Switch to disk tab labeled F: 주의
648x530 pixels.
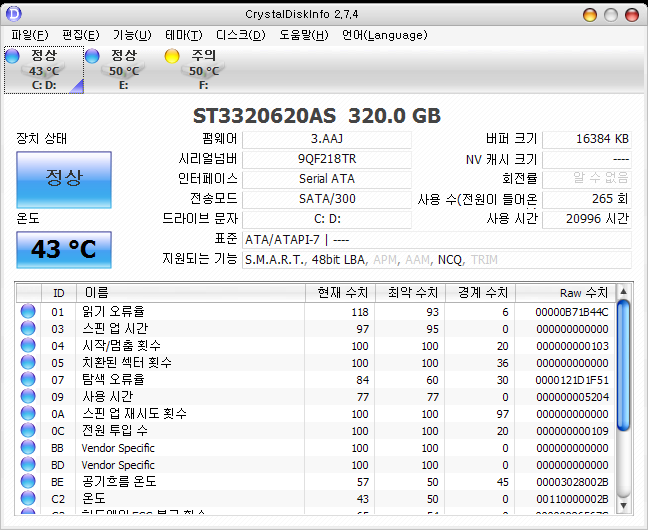pyautogui.click(x=203, y=70)
